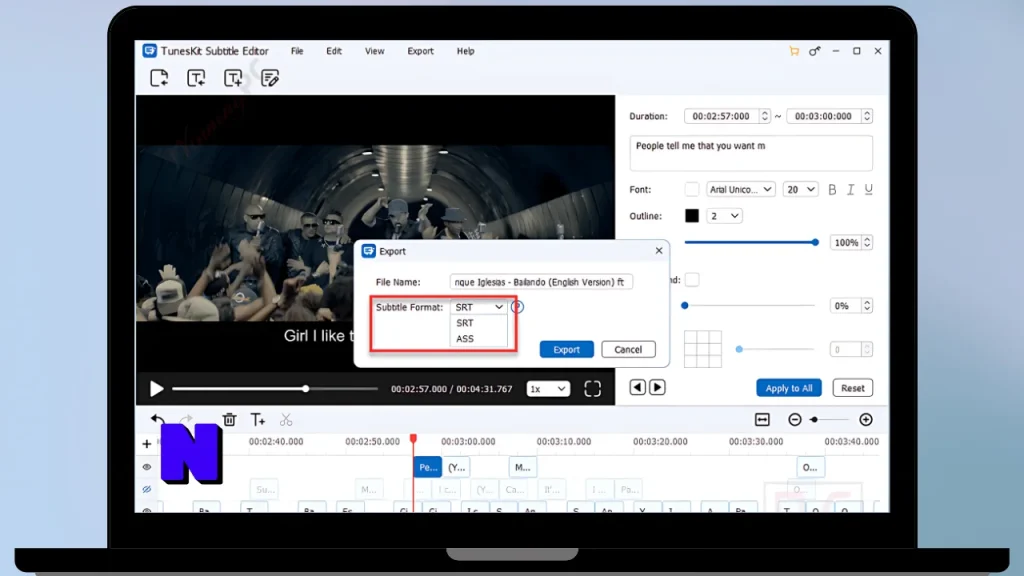Open the Edit menu
The image size is (1024, 576).
click(334, 51)
